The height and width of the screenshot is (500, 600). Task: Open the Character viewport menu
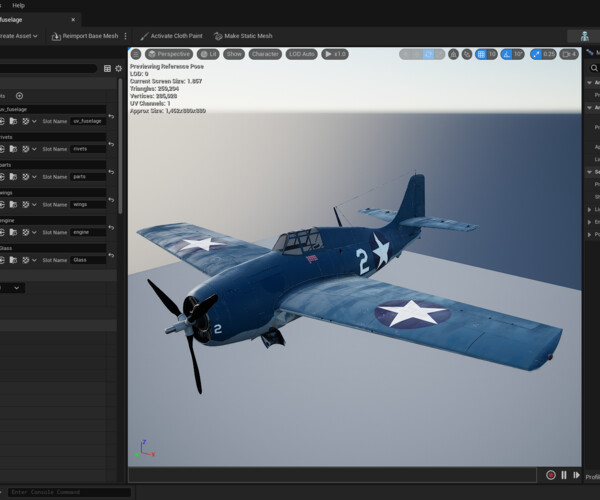(265, 54)
